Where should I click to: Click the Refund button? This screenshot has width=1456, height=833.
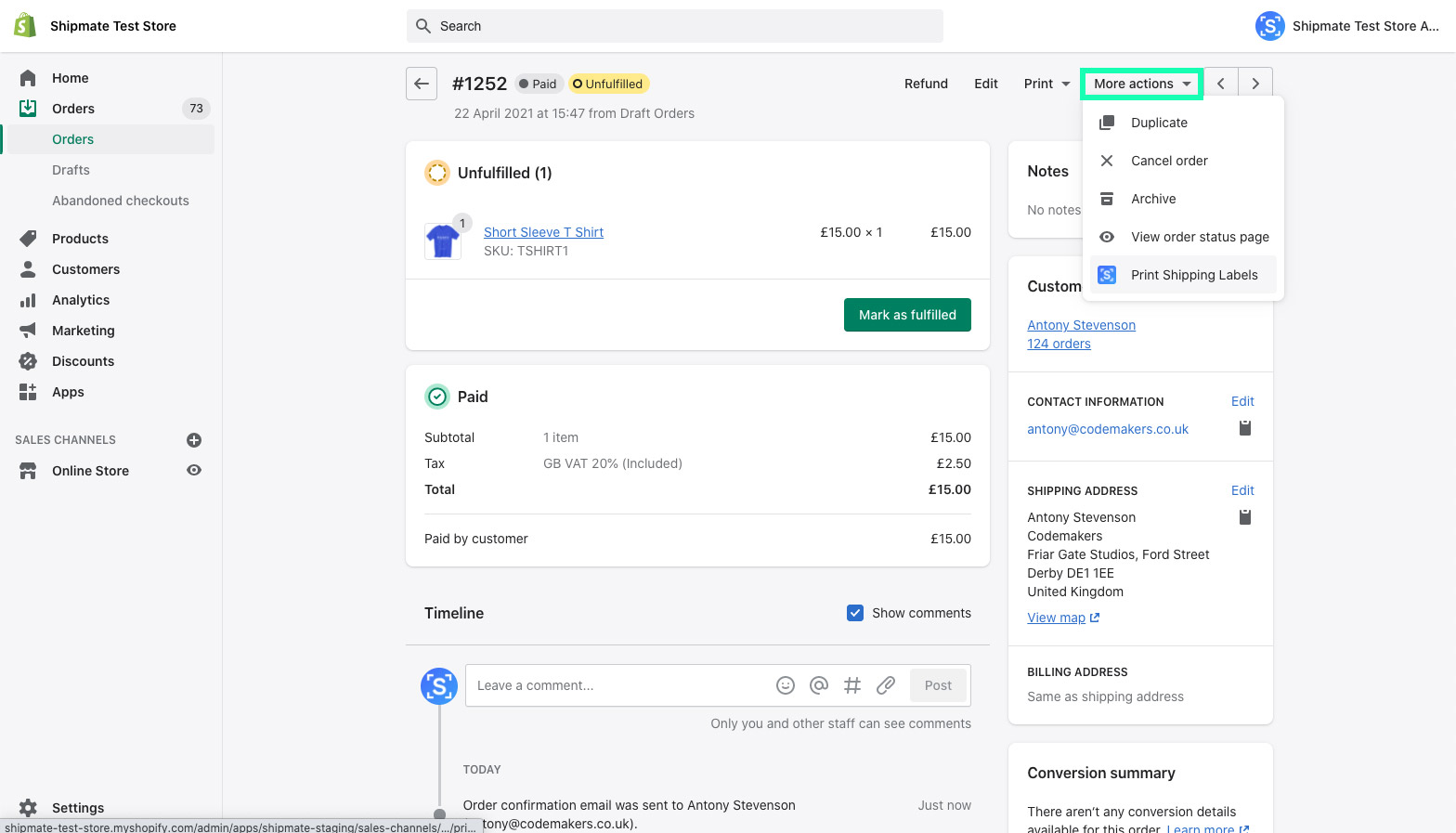point(926,84)
